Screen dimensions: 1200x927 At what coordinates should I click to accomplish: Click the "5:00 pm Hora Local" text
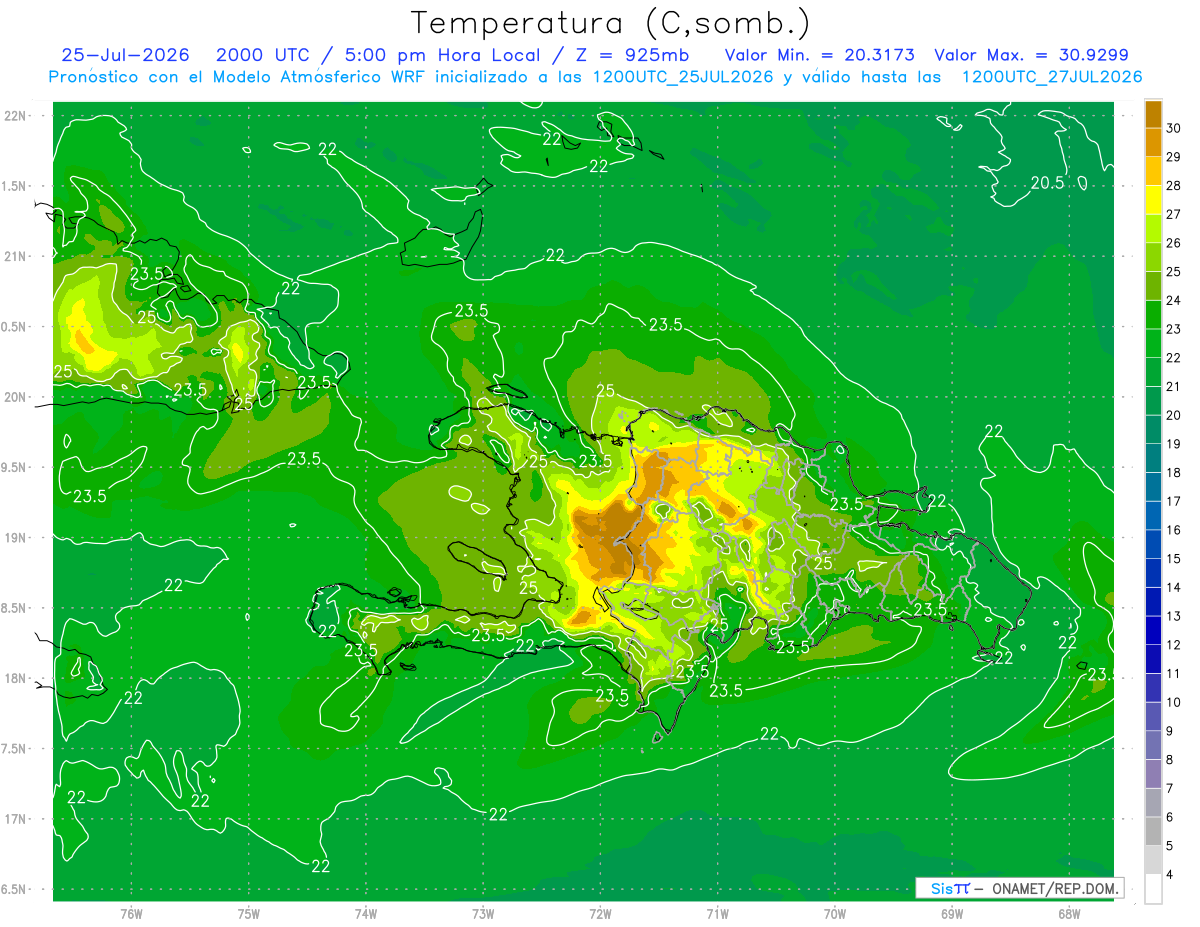441,55
